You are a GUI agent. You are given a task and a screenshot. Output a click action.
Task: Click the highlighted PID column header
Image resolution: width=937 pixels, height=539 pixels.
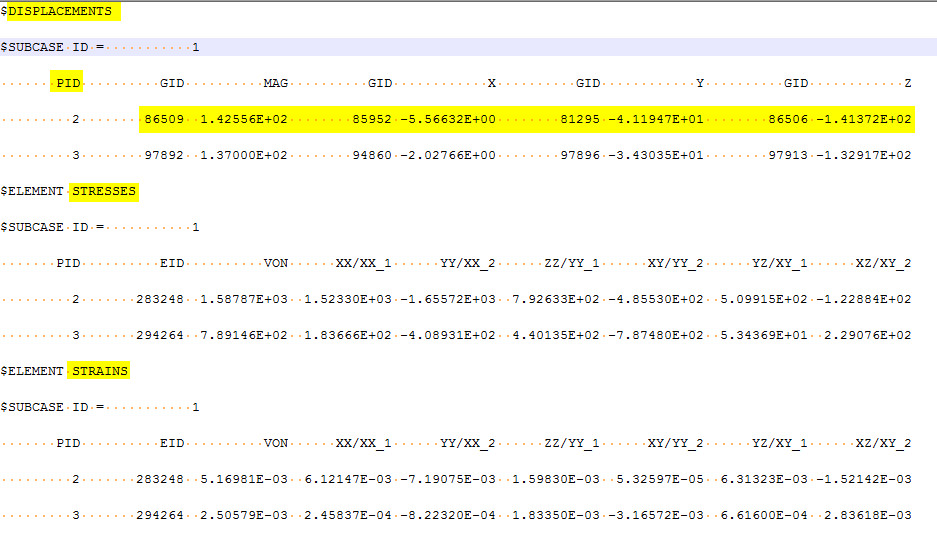tap(68, 83)
